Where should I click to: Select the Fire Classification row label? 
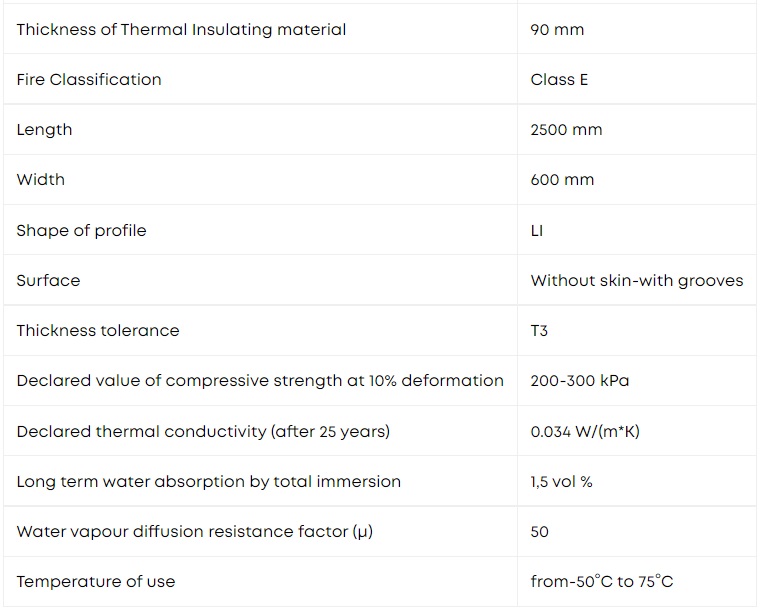click(x=89, y=80)
